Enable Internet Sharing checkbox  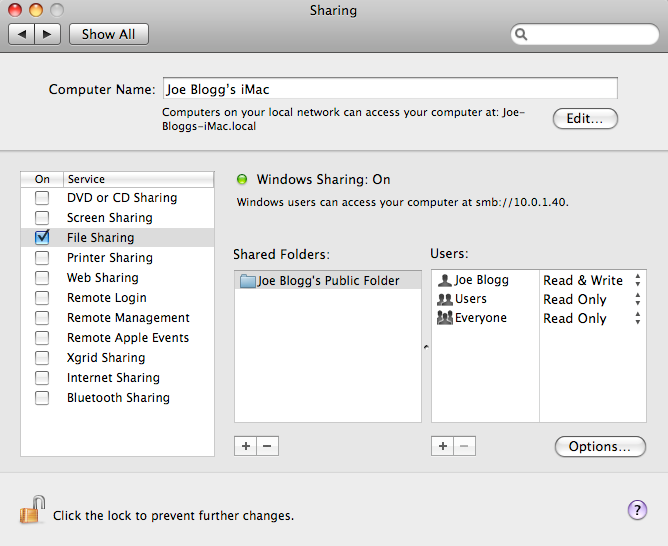pos(42,378)
